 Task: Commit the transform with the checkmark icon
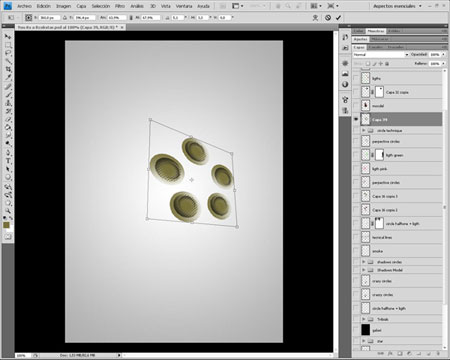click(x=338, y=18)
